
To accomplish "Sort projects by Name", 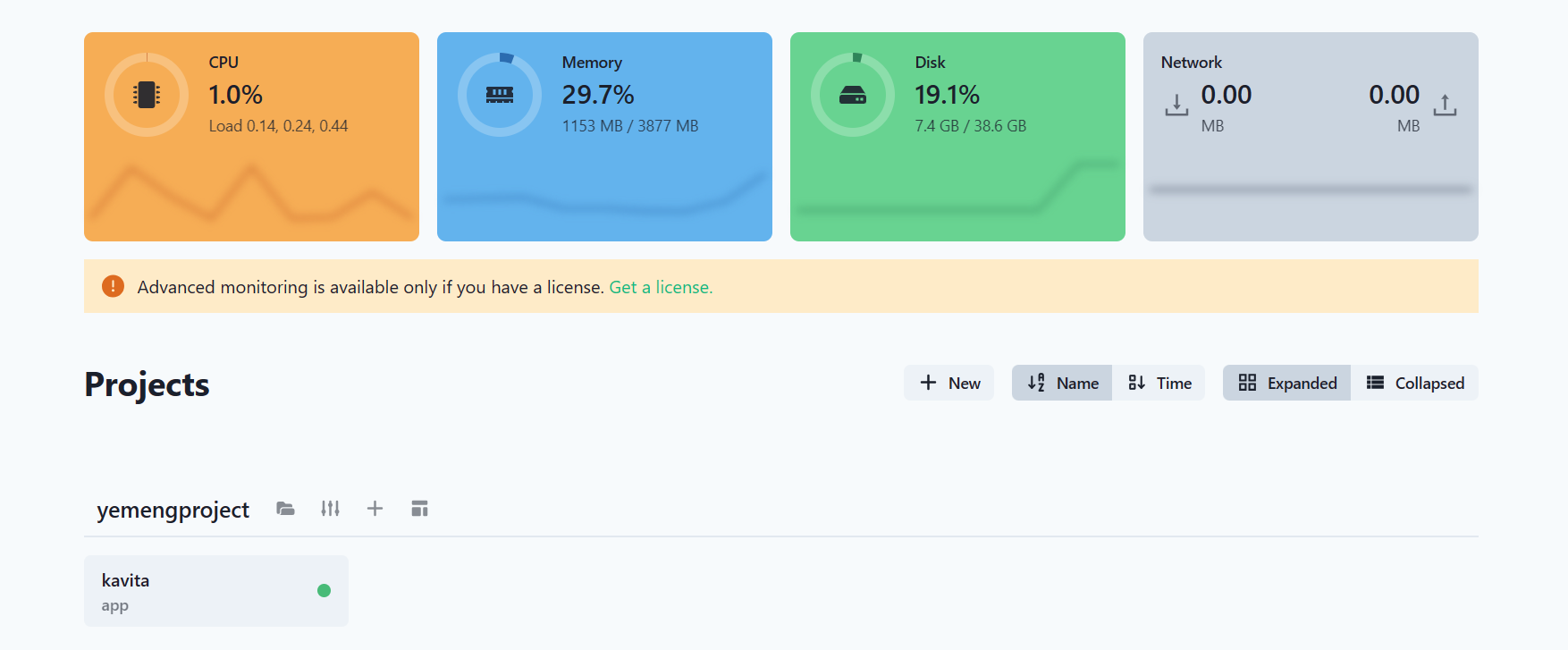I will coord(1062,383).
